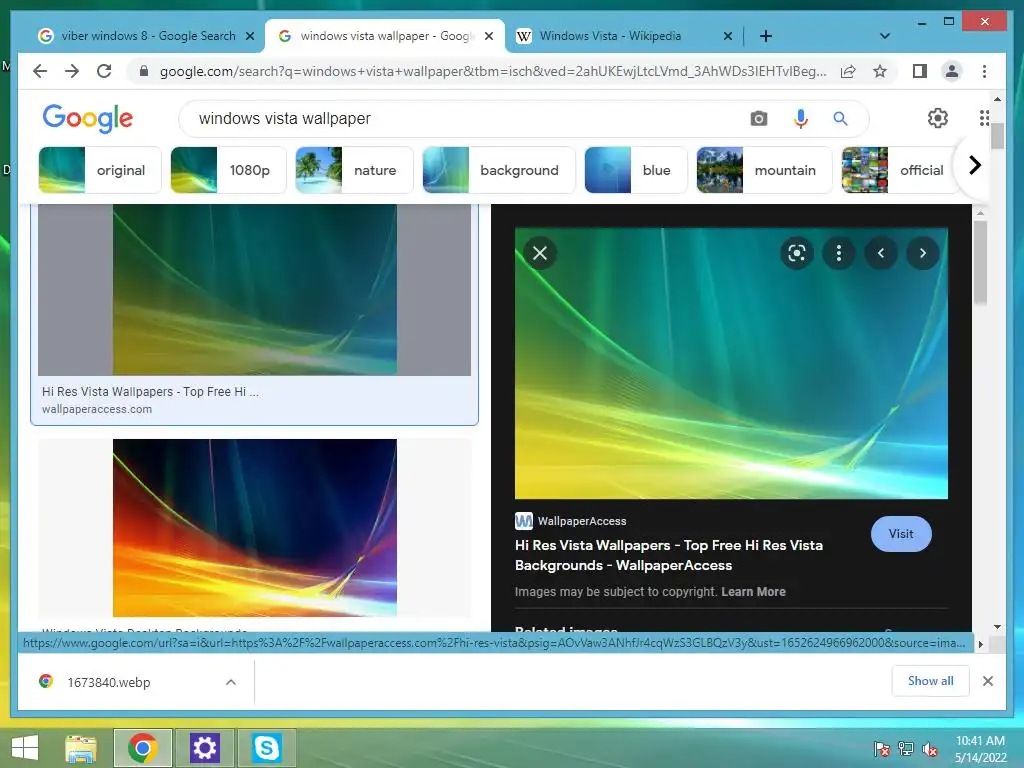This screenshot has width=1024, height=768.
Task: Reload the current page
Action: click(104, 71)
